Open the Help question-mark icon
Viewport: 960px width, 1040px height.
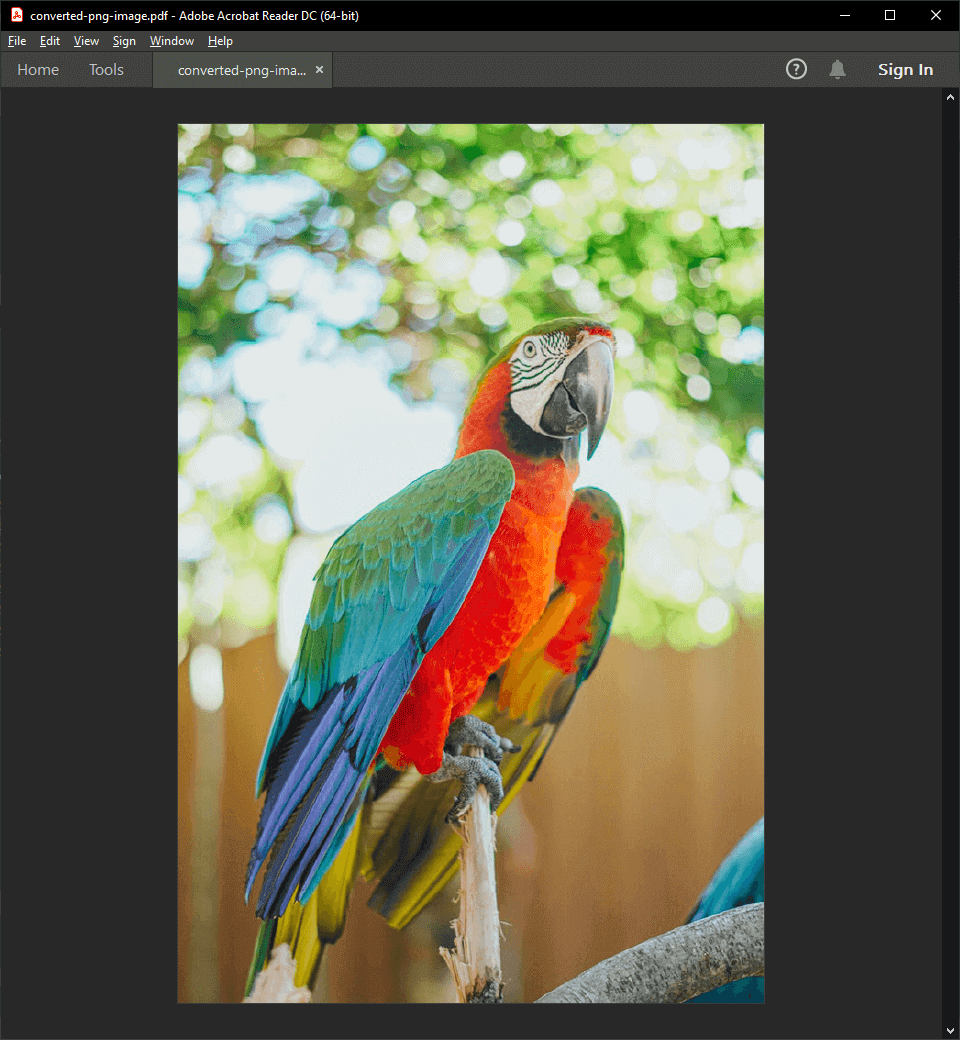click(796, 69)
